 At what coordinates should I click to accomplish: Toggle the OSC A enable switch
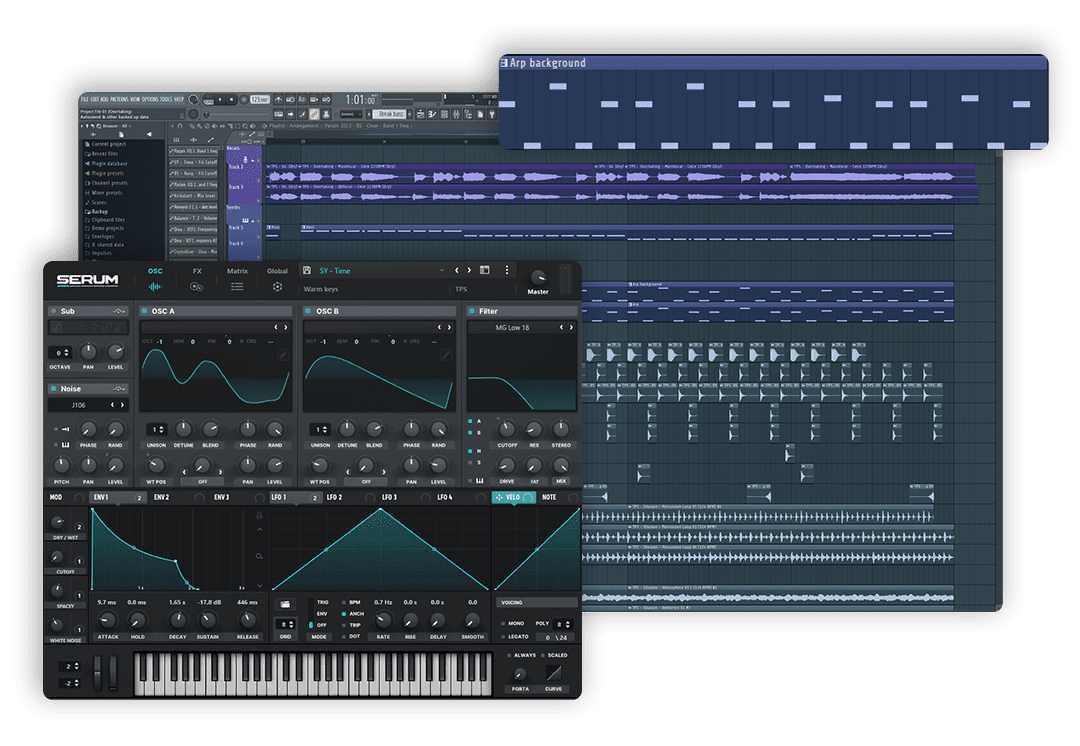pos(145,311)
